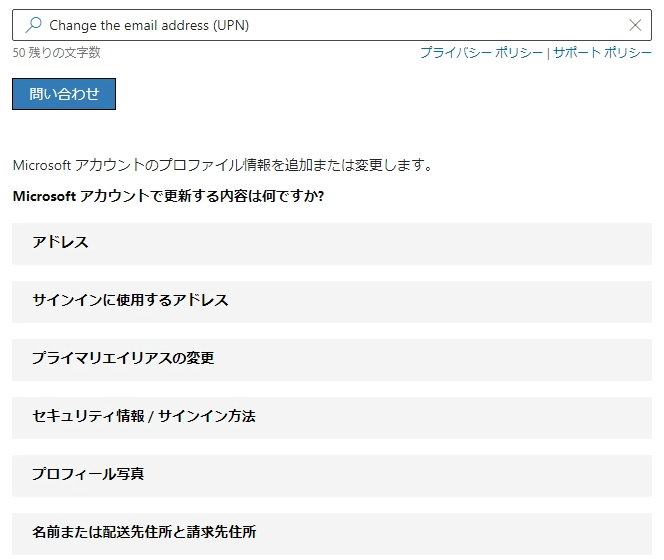Screen dimensions: 664x560
Task: Select プライマリエイリアスの変更 option
Action: [332, 360]
